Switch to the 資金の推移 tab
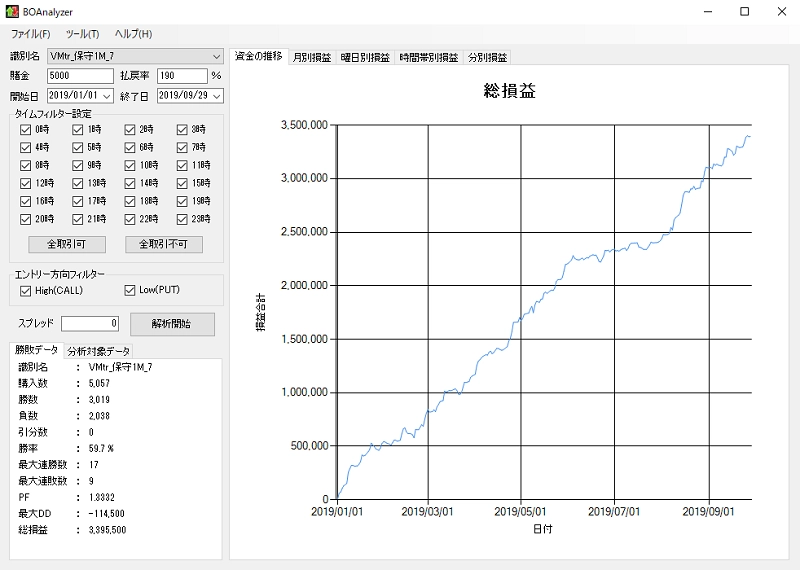800x570 pixels. coord(259,56)
